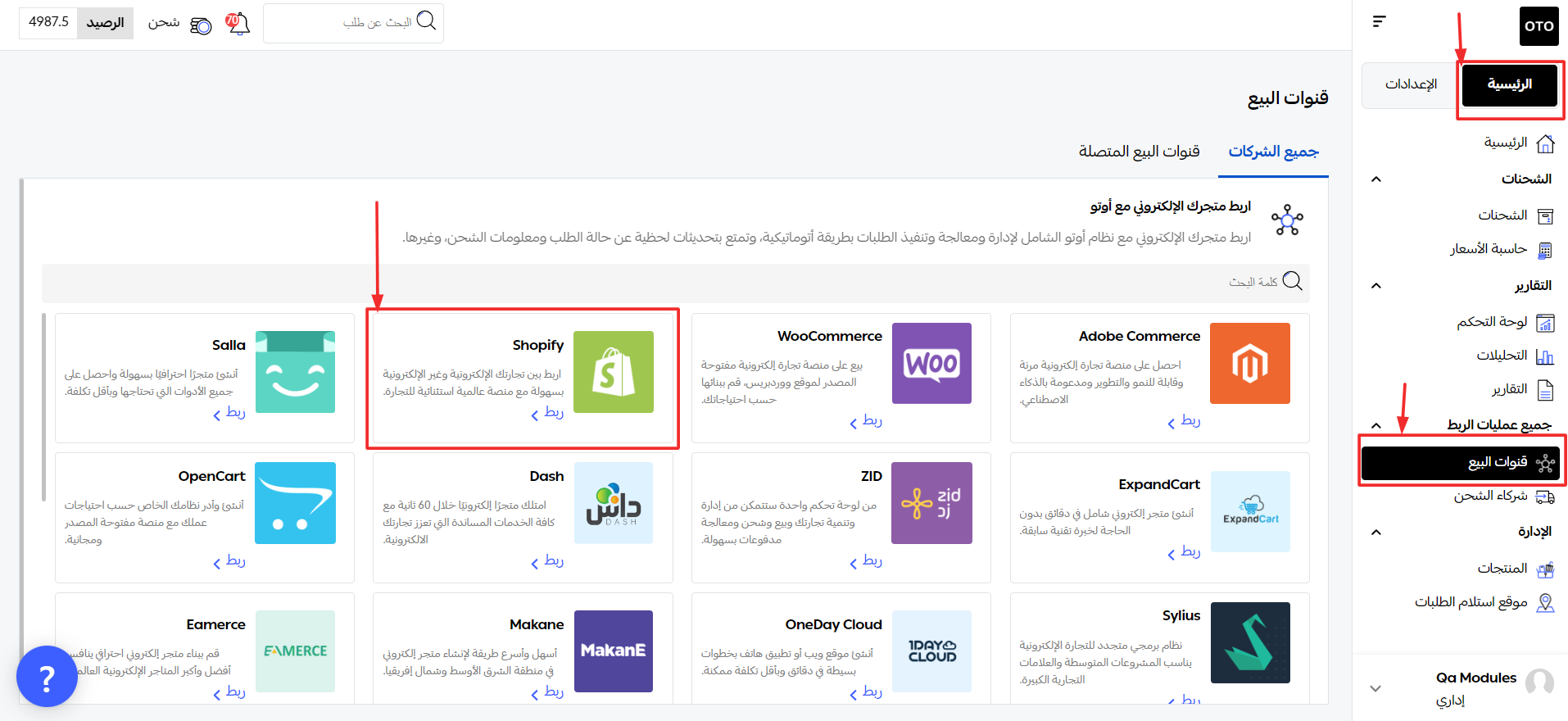Click the ربط link for ZID
Screen dimensions: 1568x721
[x=866, y=561]
